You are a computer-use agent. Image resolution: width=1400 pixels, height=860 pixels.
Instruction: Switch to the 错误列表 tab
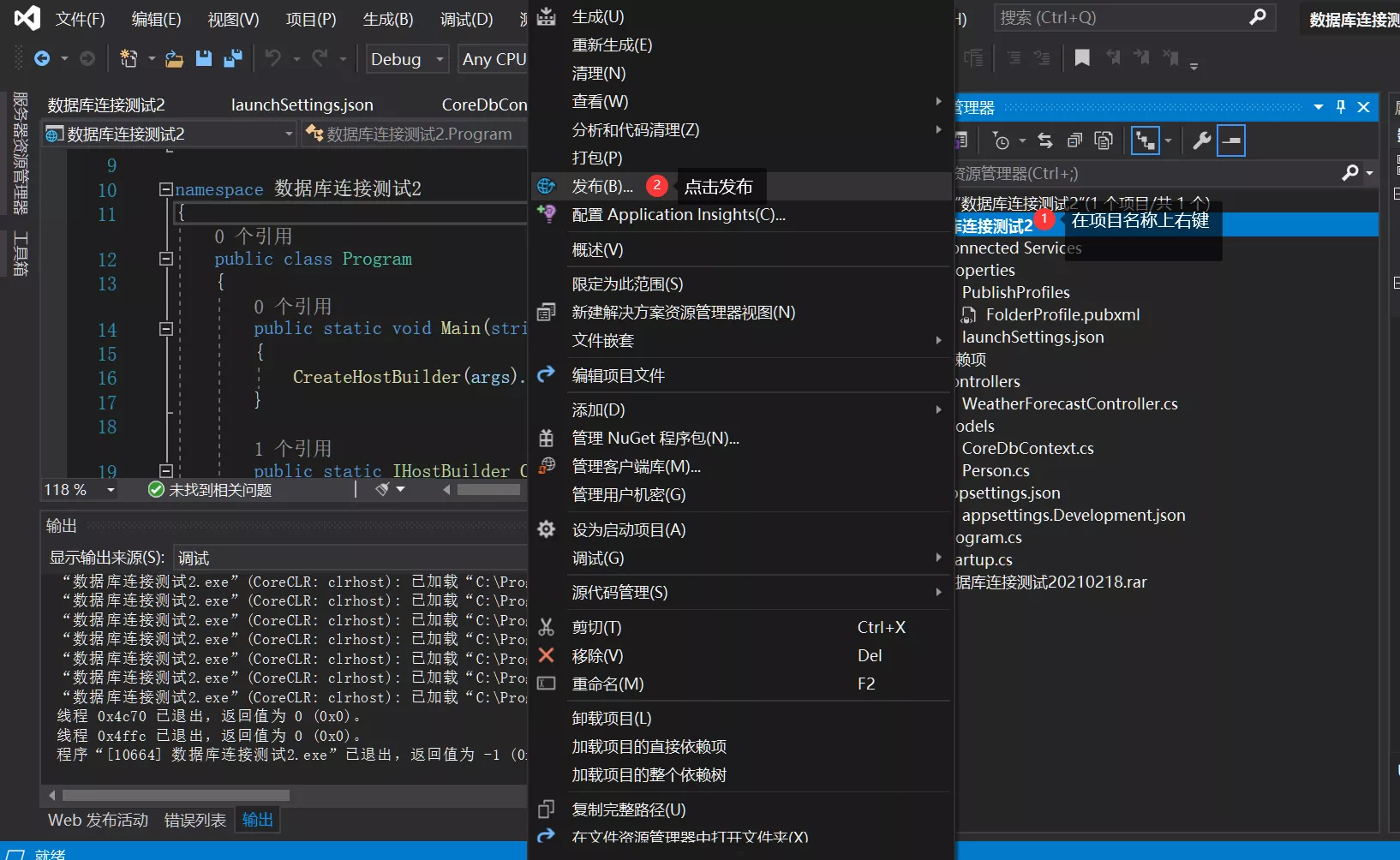(x=195, y=821)
